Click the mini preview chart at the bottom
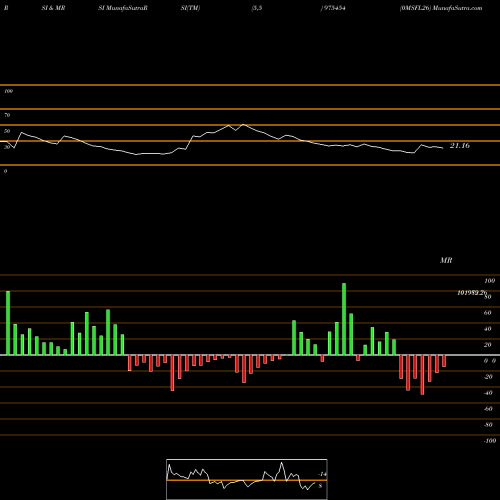 pyautogui.click(x=247, y=479)
